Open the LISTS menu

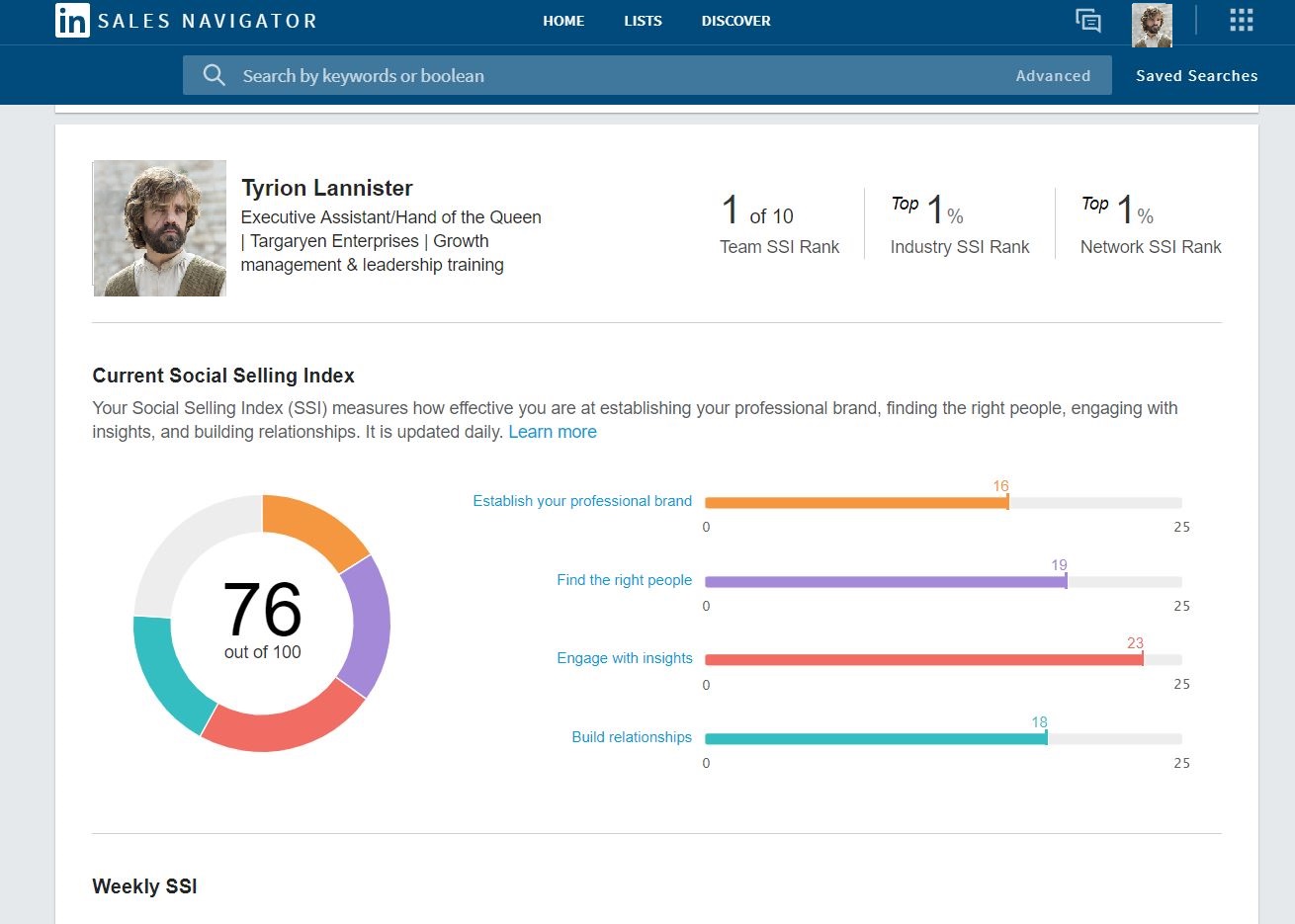[643, 21]
